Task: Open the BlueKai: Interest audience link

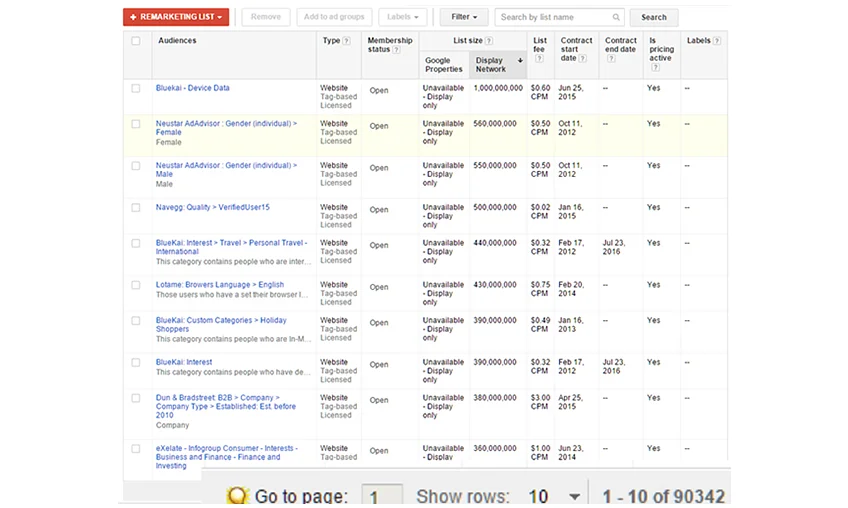Action: [184, 362]
